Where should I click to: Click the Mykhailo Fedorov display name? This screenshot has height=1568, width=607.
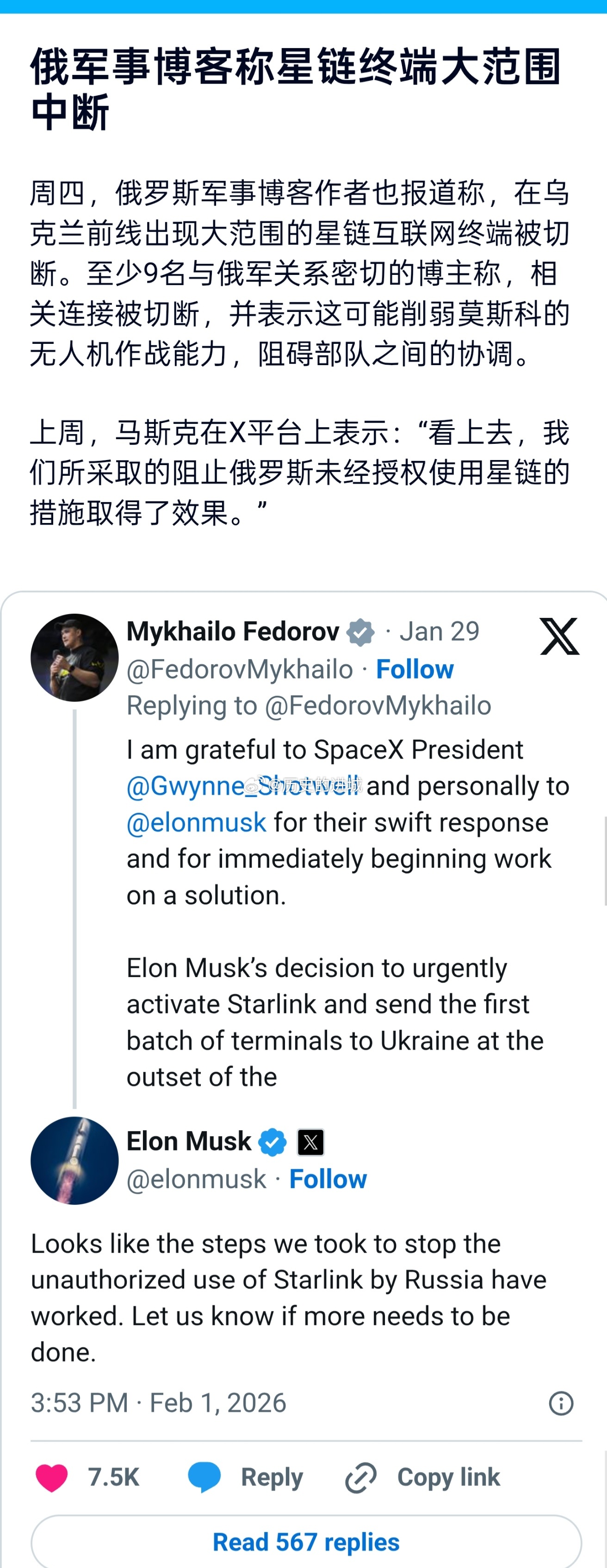232,632
